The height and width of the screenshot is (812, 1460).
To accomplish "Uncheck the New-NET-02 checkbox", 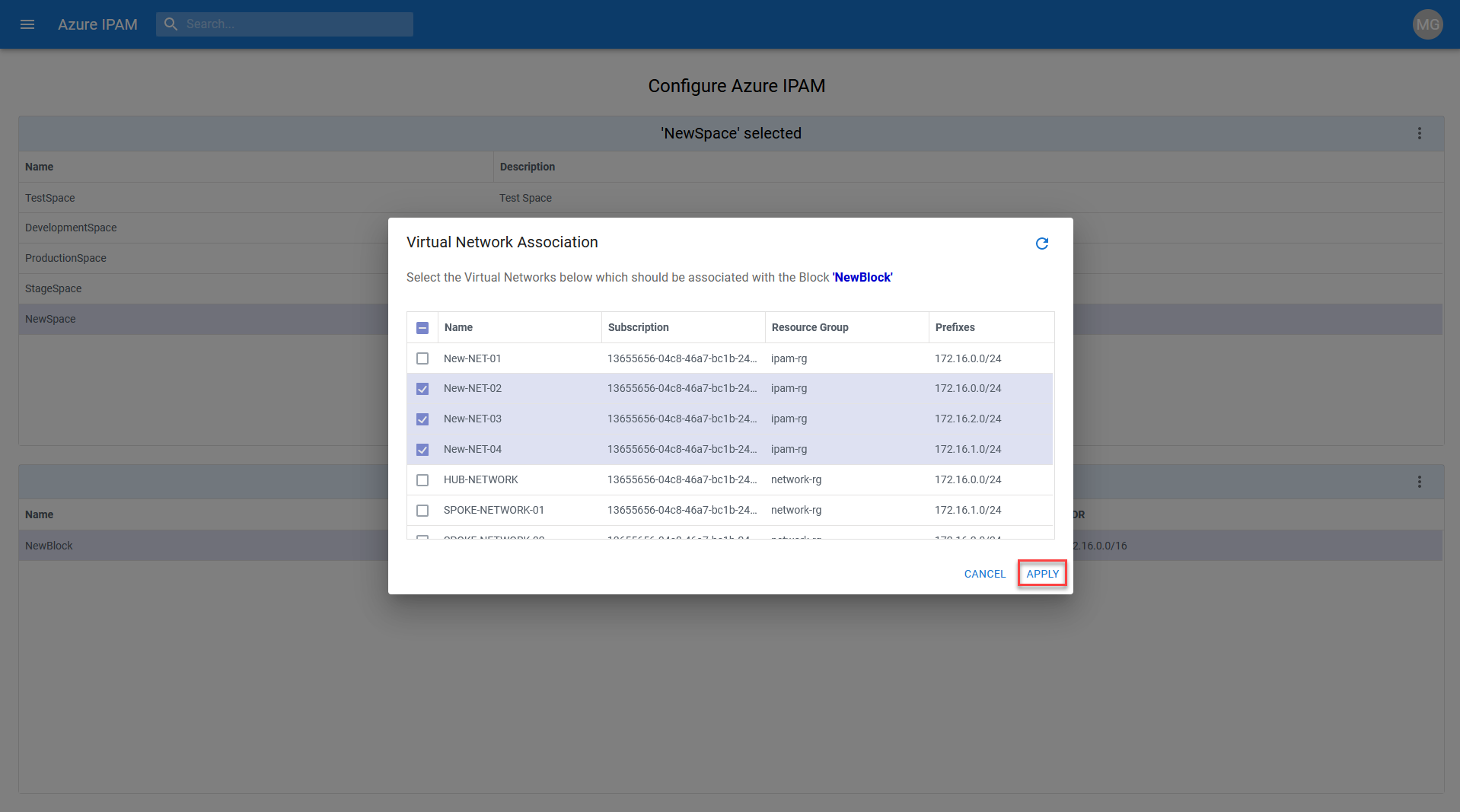I will pyautogui.click(x=422, y=389).
